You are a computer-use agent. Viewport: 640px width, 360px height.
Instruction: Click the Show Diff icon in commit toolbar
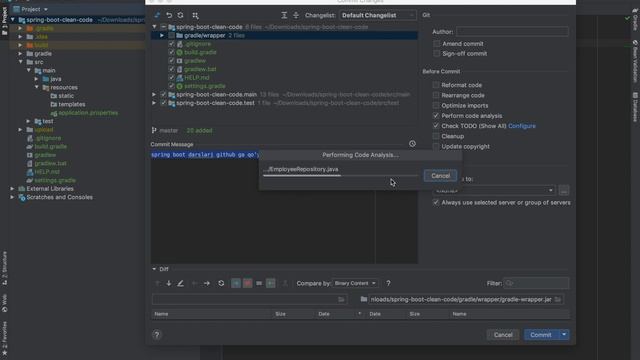[x=157, y=15]
